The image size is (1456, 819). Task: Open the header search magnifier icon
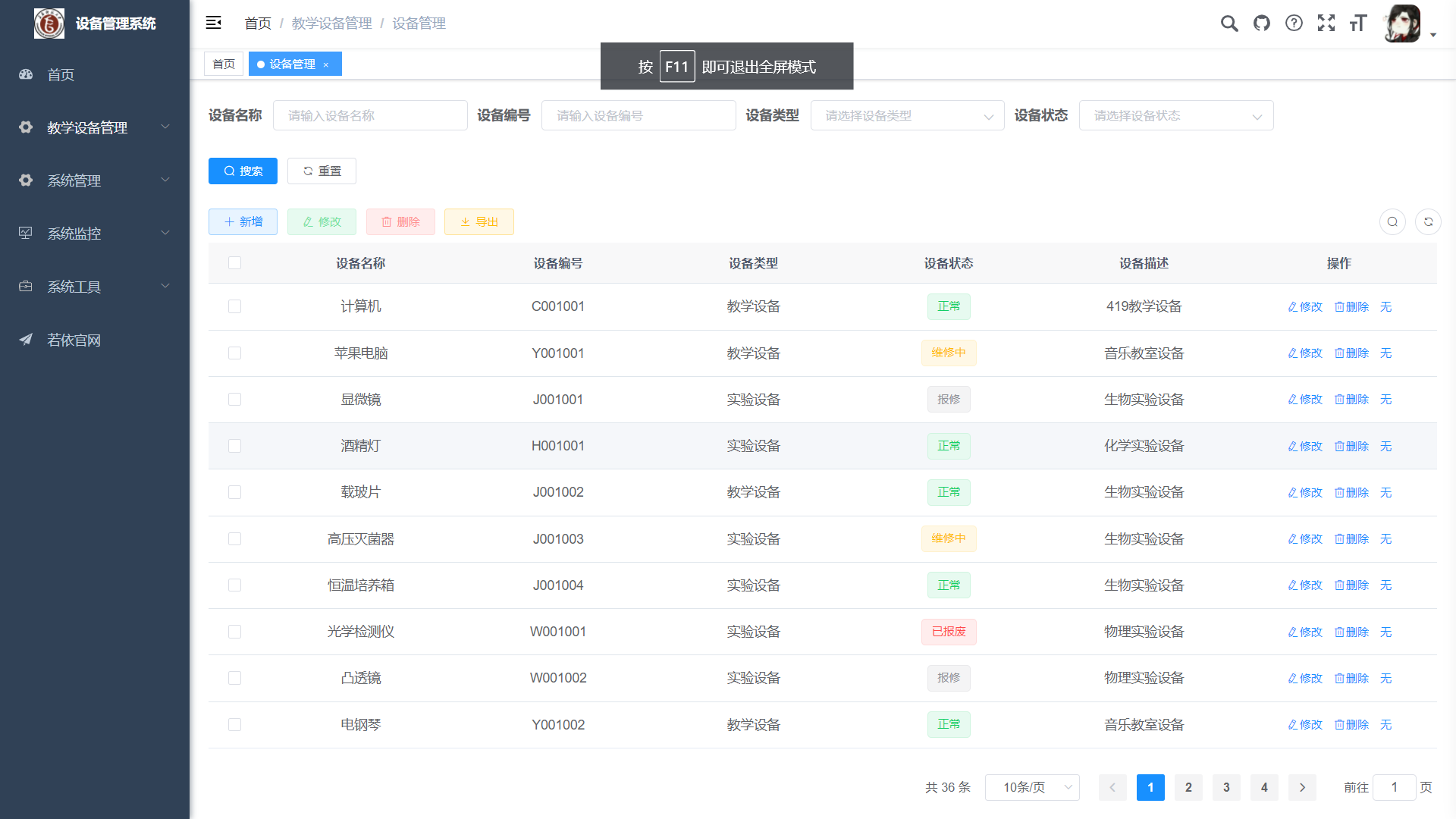point(1229,24)
